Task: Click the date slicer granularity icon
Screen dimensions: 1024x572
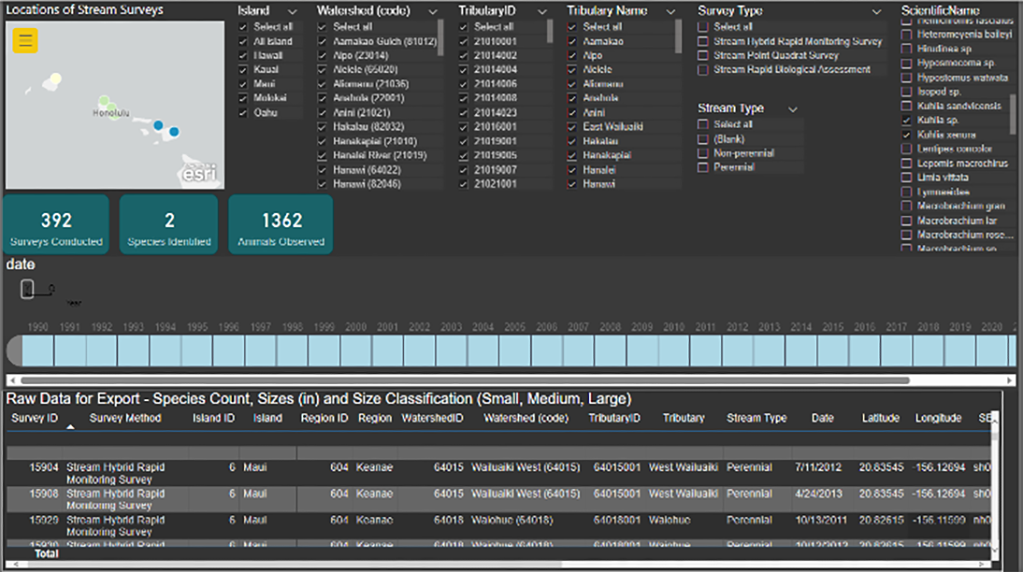Action: point(29,289)
